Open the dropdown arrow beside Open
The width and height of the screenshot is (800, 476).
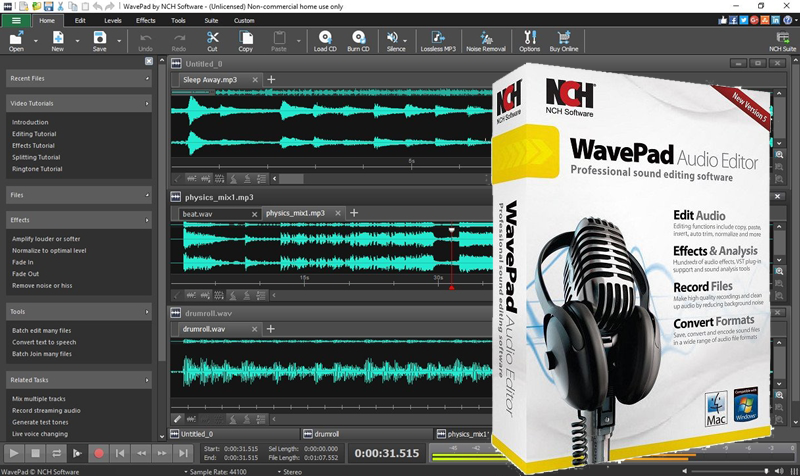[36, 41]
